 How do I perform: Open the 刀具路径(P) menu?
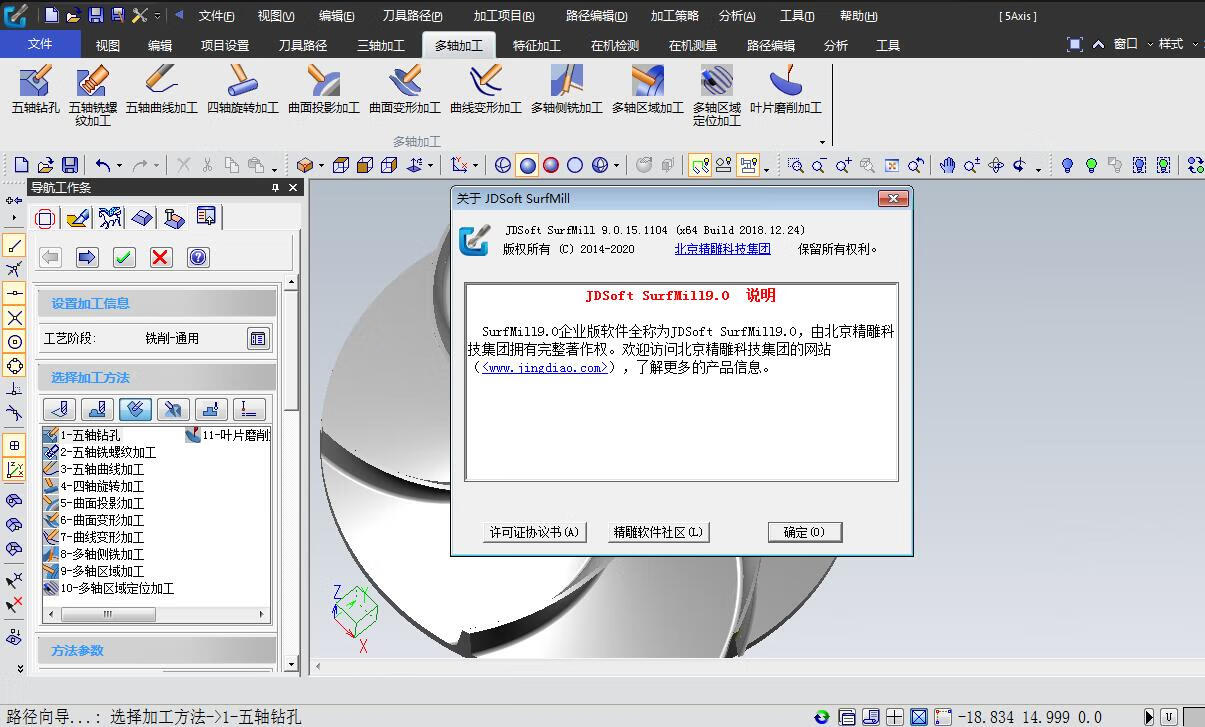point(412,16)
